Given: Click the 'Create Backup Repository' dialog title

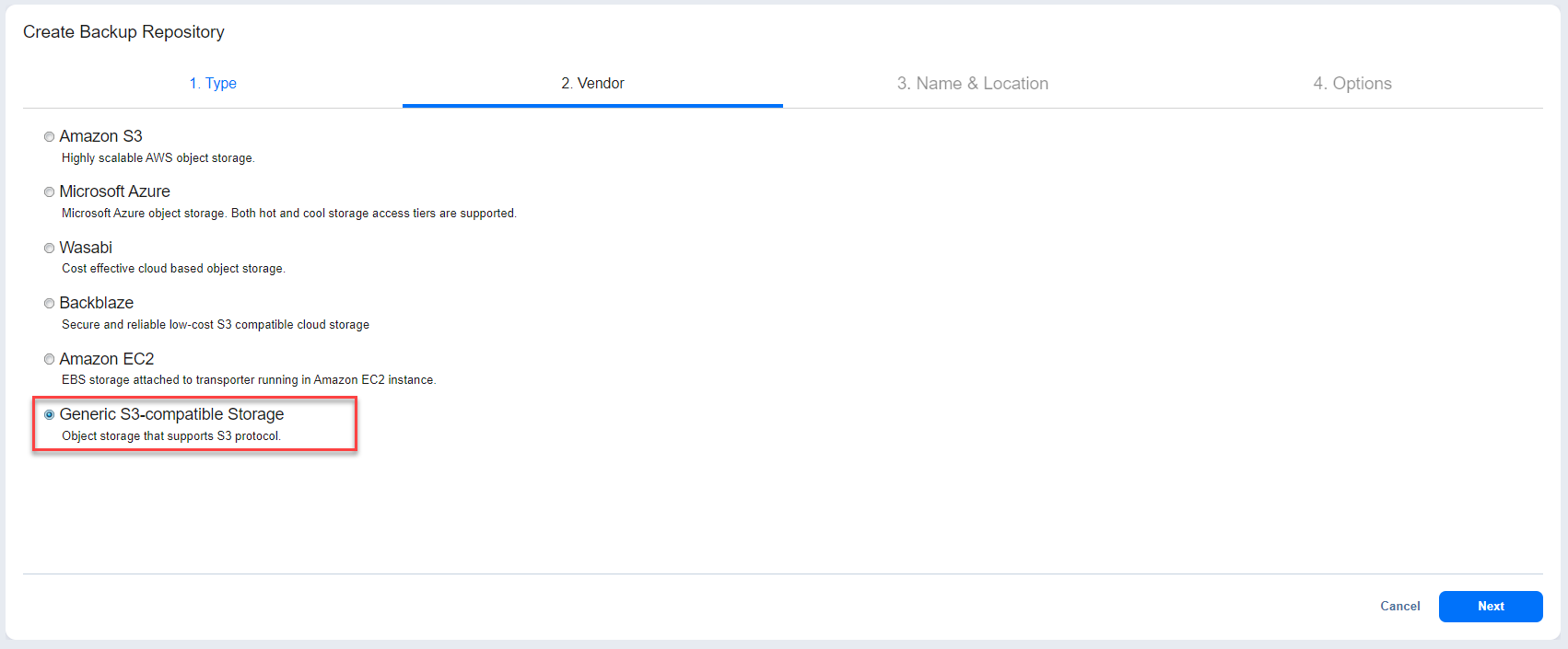Looking at the screenshot, I should (x=123, y=32).
